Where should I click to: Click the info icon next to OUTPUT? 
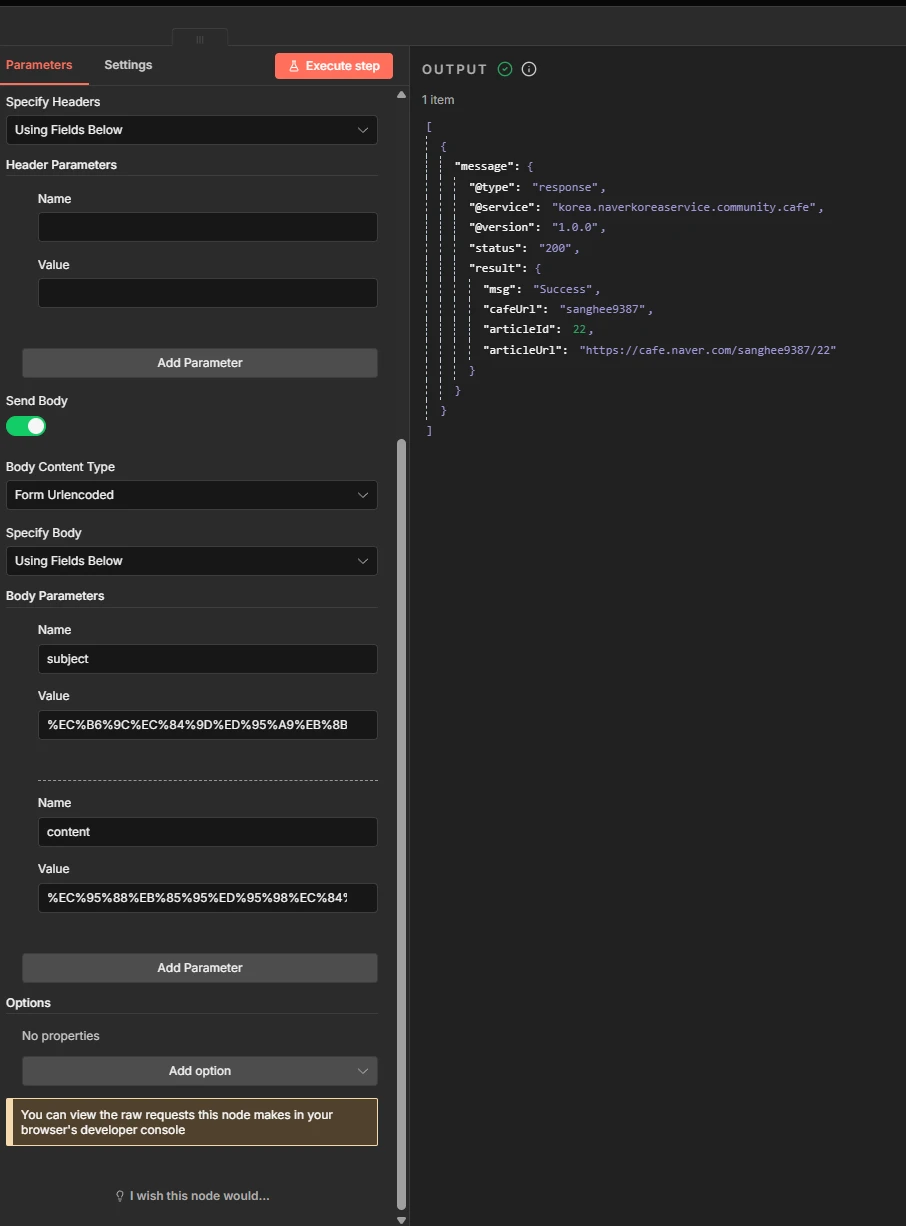529,69
